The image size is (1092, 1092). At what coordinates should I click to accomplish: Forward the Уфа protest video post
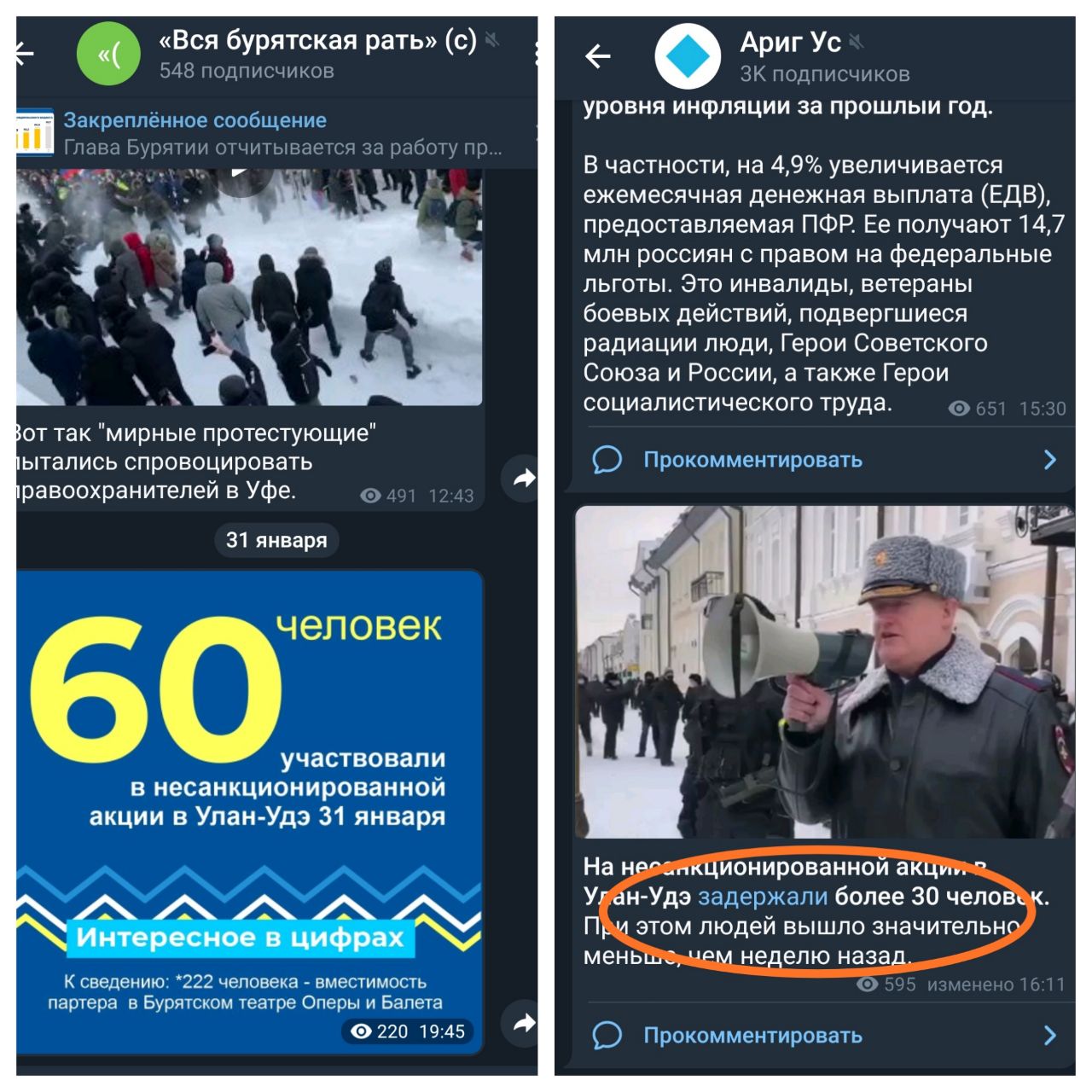(x=523, y=478)
